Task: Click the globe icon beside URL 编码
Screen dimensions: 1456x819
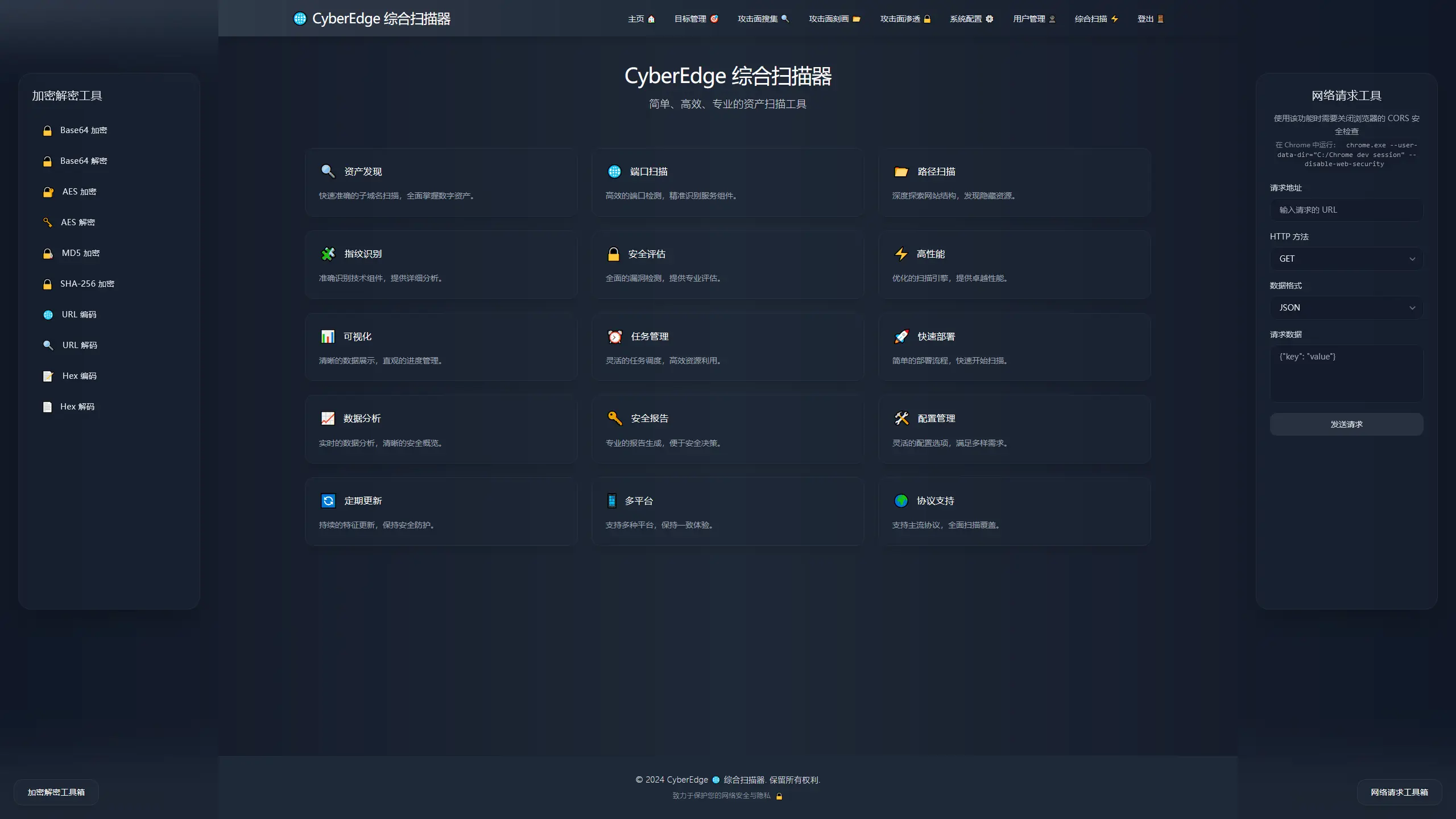Action: [48, 315]
